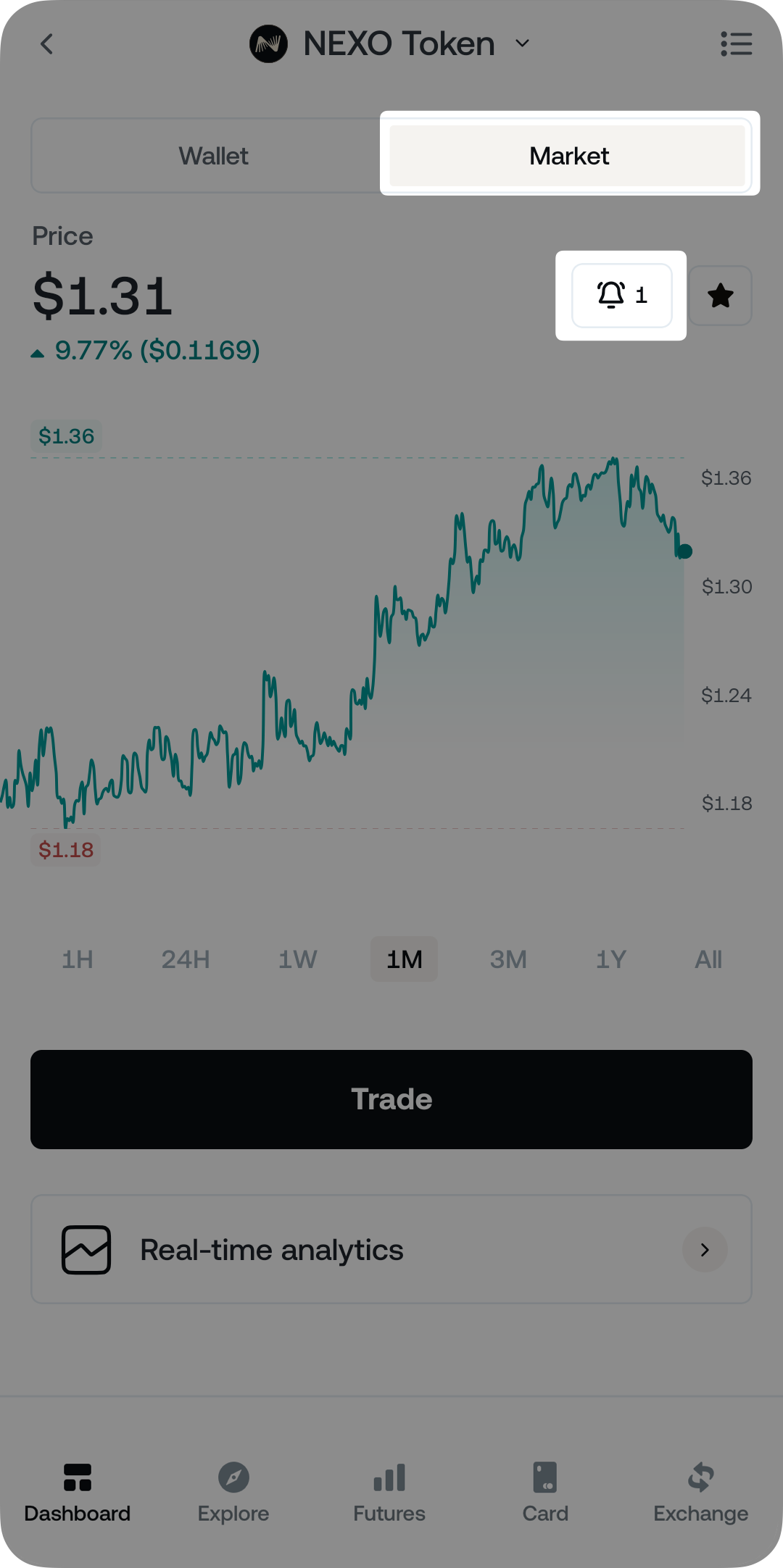This screenshot has height=1568, width=783.
Task: Open Explore compass icon
Action: [233, 1477]
